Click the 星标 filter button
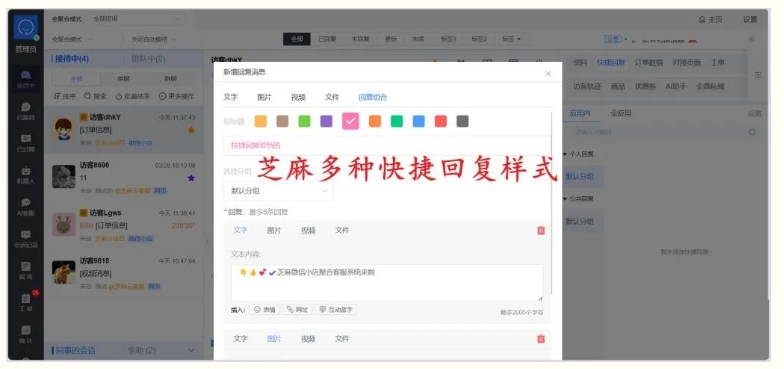 coord(390,39)
